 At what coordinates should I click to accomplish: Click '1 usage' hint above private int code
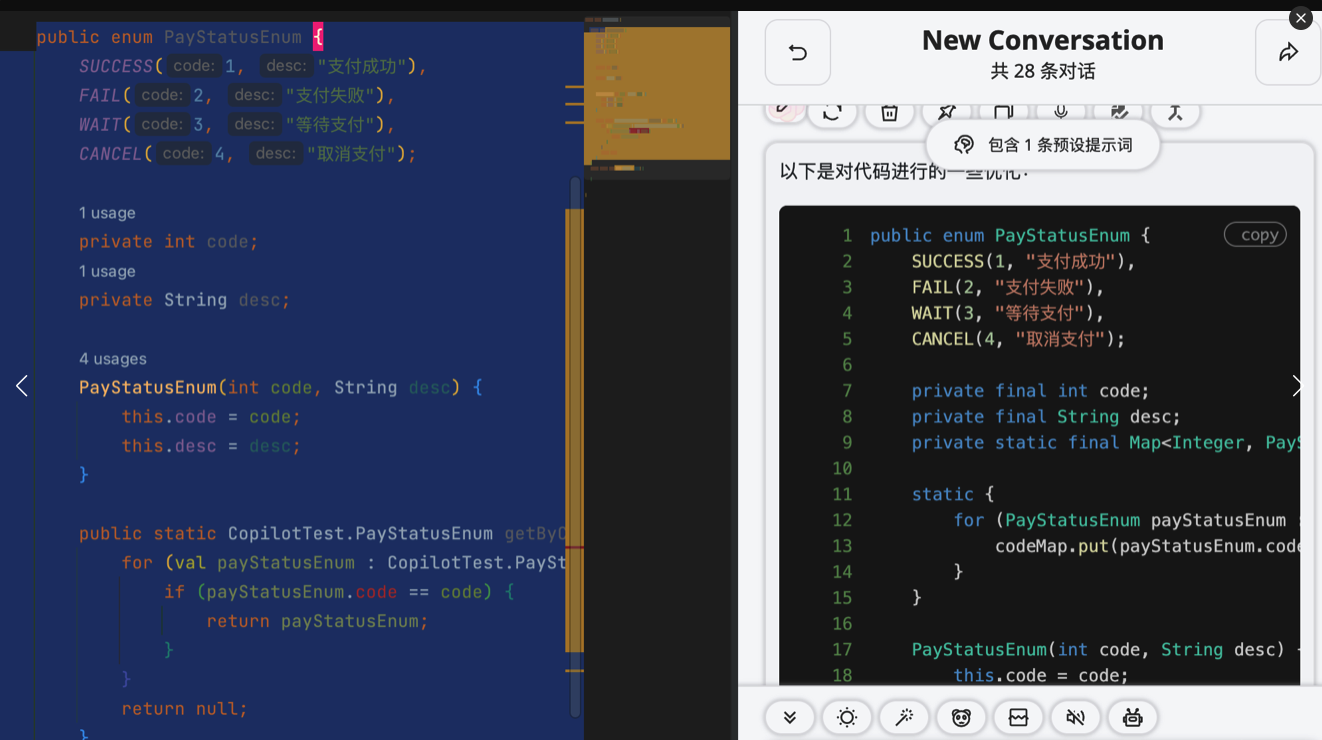(x=107, y=212)
